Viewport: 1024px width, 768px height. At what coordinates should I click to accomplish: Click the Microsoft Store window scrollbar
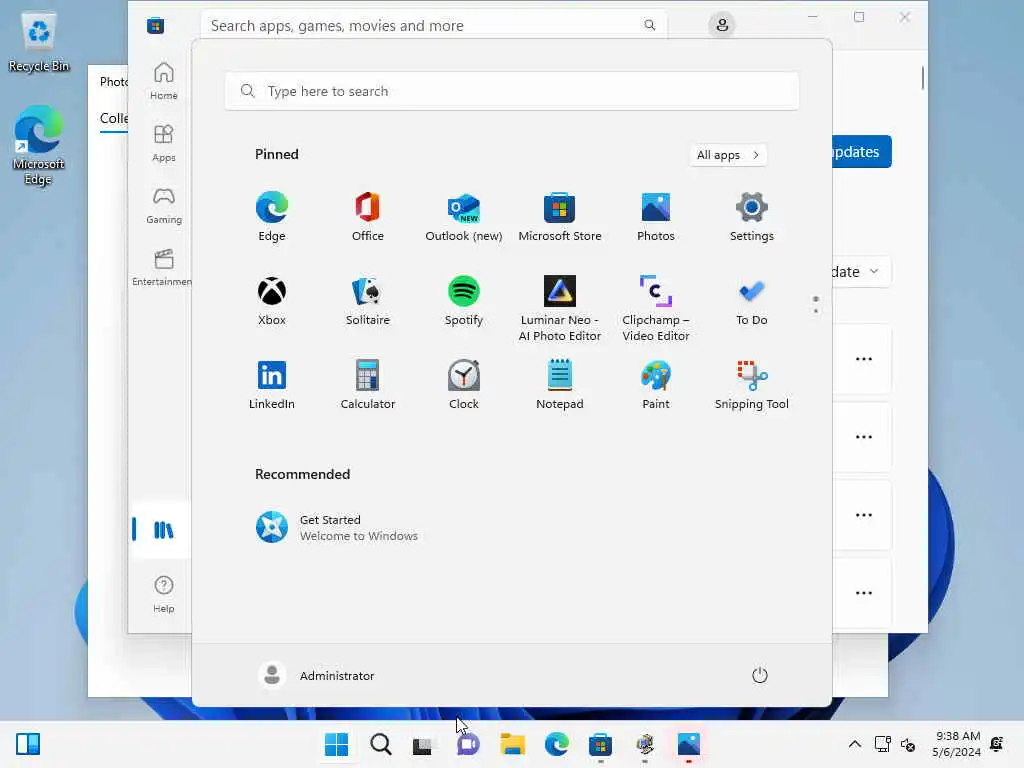(922, 78)
